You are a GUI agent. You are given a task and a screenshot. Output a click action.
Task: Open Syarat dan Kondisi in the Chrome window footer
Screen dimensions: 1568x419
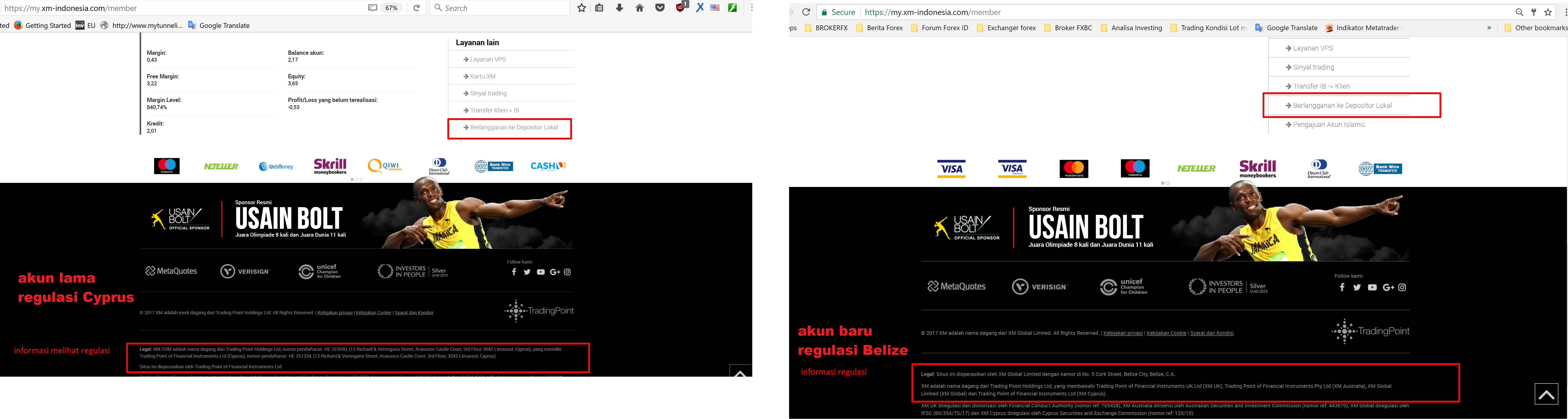(1212, 333)
